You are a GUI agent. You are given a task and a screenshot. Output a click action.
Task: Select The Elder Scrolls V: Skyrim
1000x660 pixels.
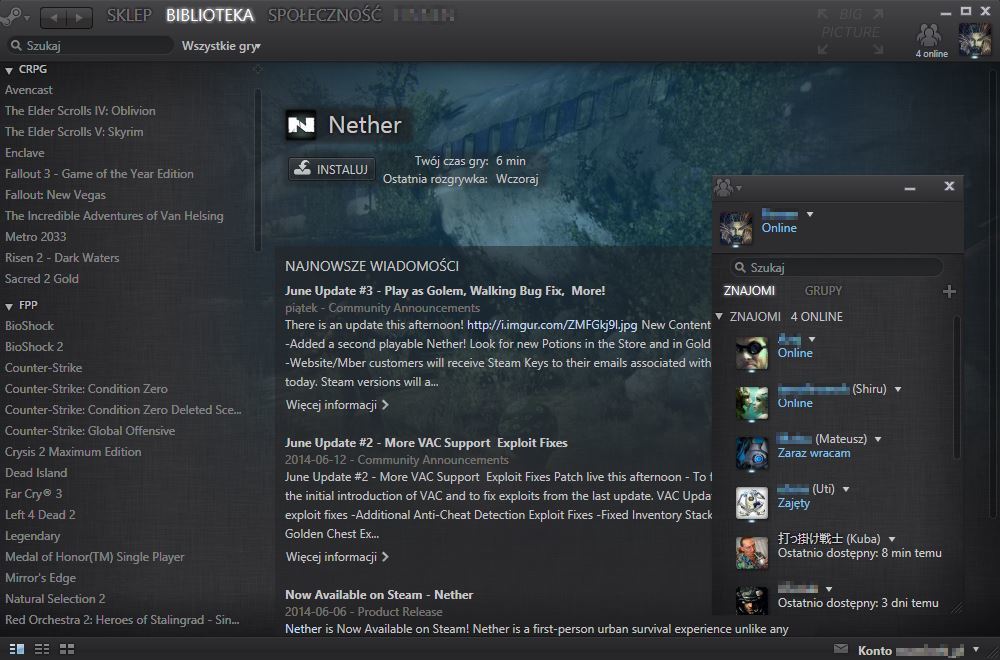[x=74, y=132]
